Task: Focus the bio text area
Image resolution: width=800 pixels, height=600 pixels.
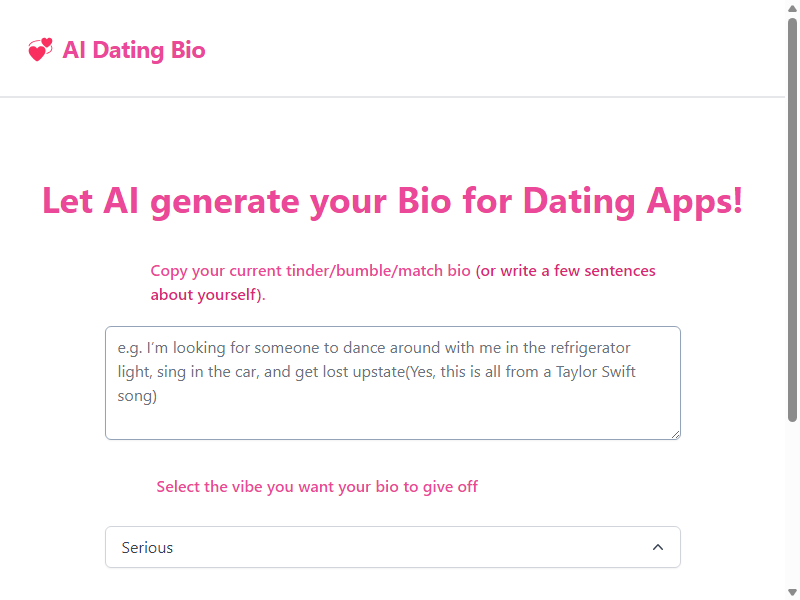Action: (392, 383)
